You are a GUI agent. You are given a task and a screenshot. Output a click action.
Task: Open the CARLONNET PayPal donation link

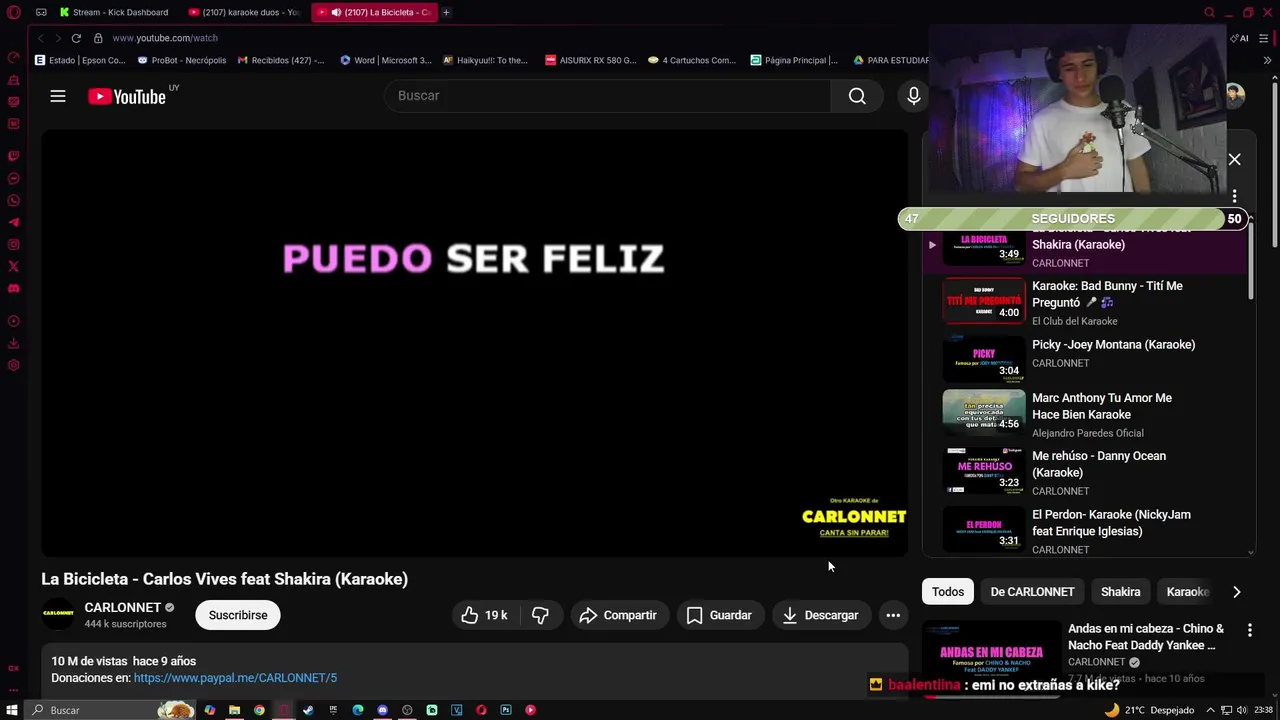(235, 678)
